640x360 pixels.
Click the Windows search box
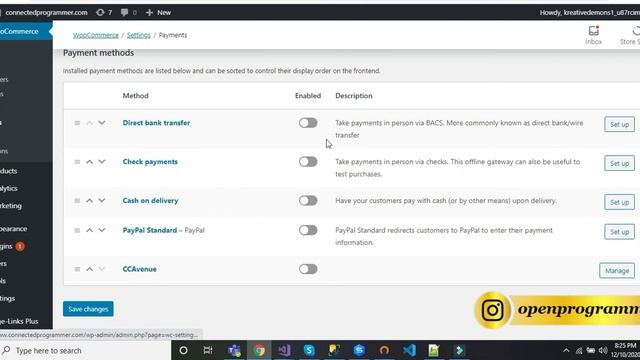click(x=85, y=350)
